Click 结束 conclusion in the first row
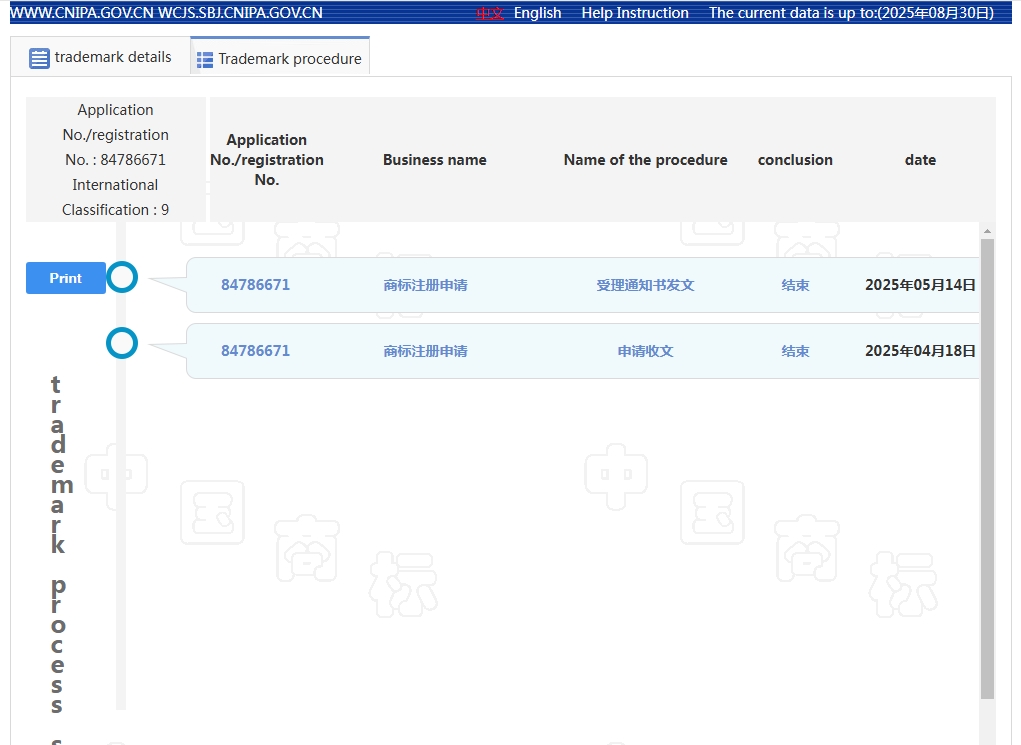 (x=795, y=285)
